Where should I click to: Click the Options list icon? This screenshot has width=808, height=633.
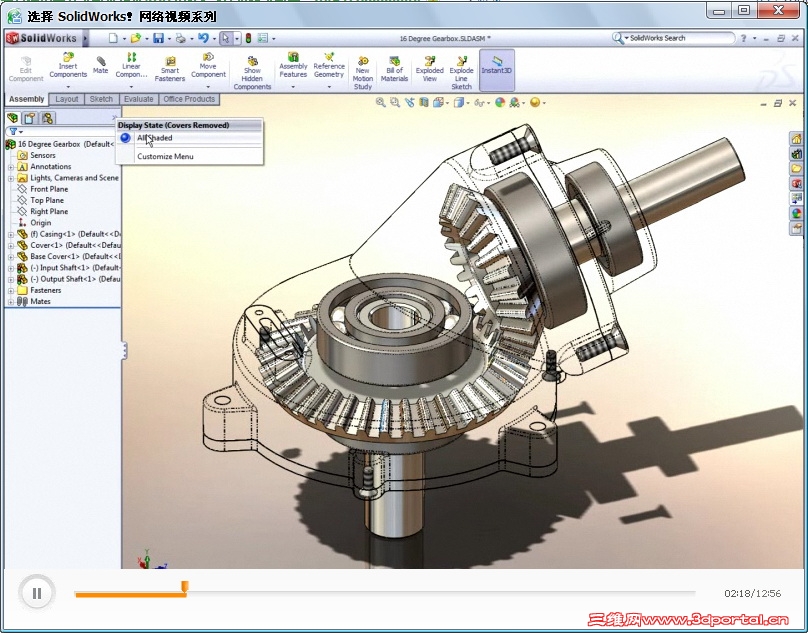[x=263, y=38]
